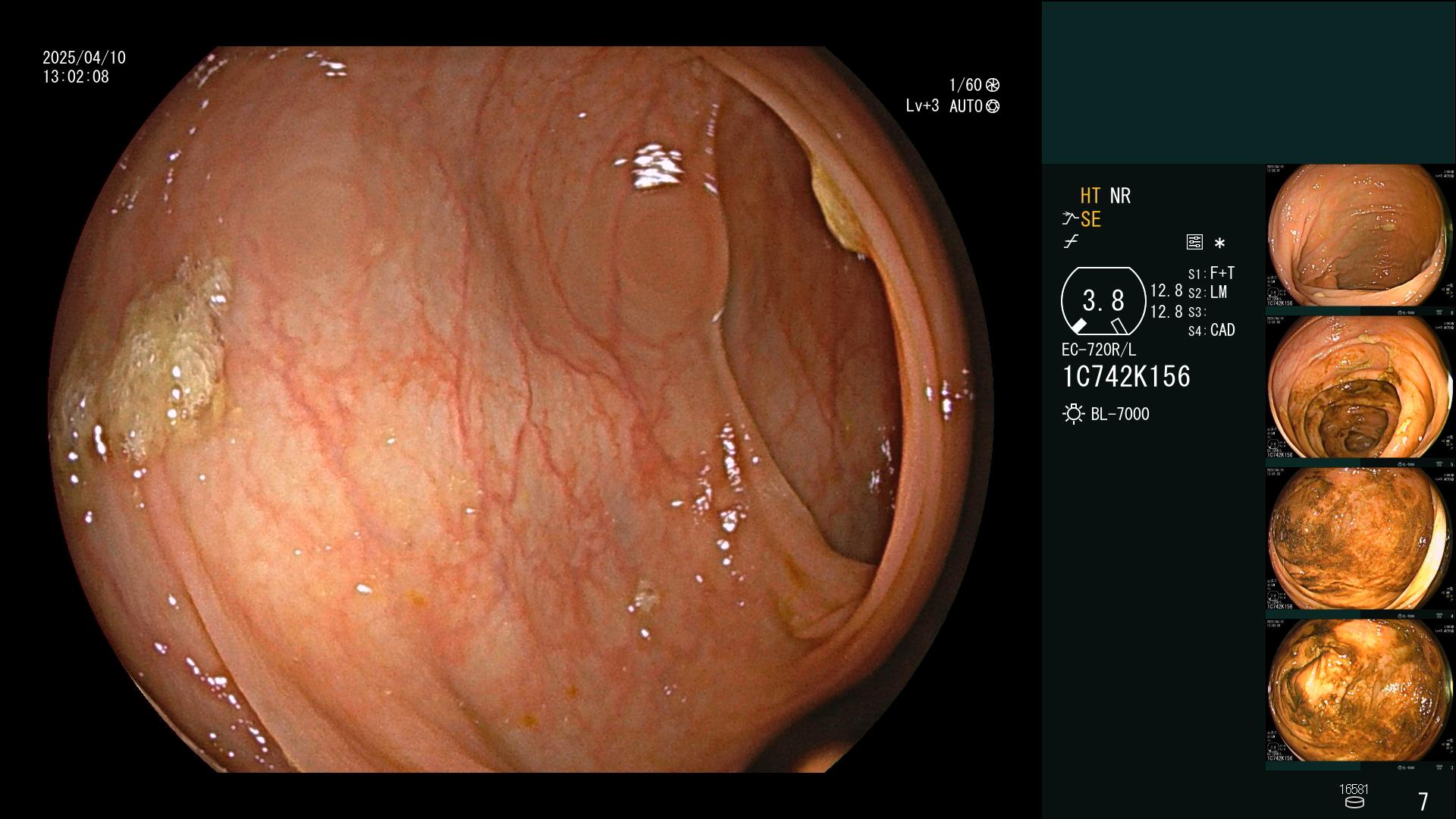This screenshot has width=1456, height=819.
Task: Click the EC-720R/L scope model label
Action: click(1099, 350)
